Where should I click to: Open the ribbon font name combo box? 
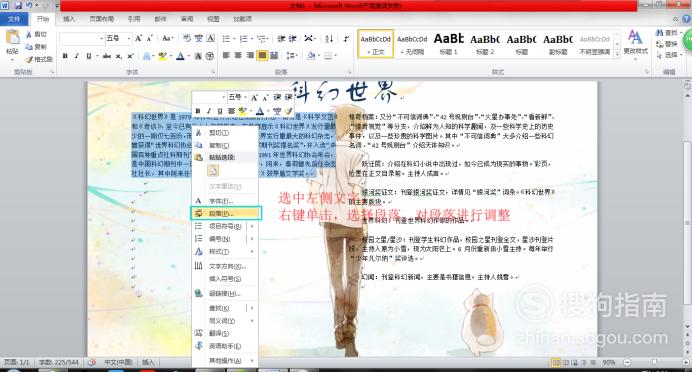click(82, 39)
